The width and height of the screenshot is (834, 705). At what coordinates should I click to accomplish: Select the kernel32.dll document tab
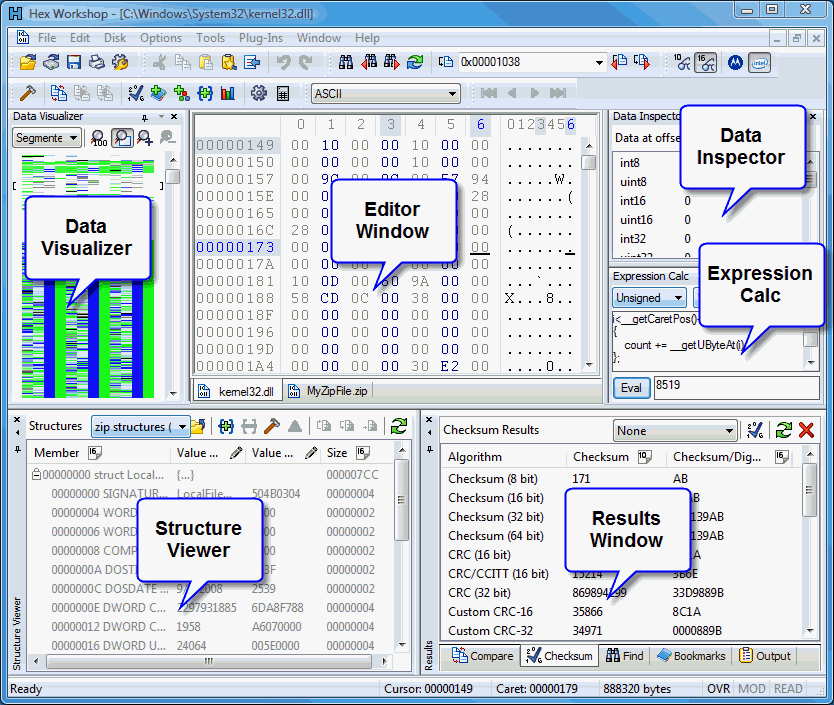[x=237, y=392]
